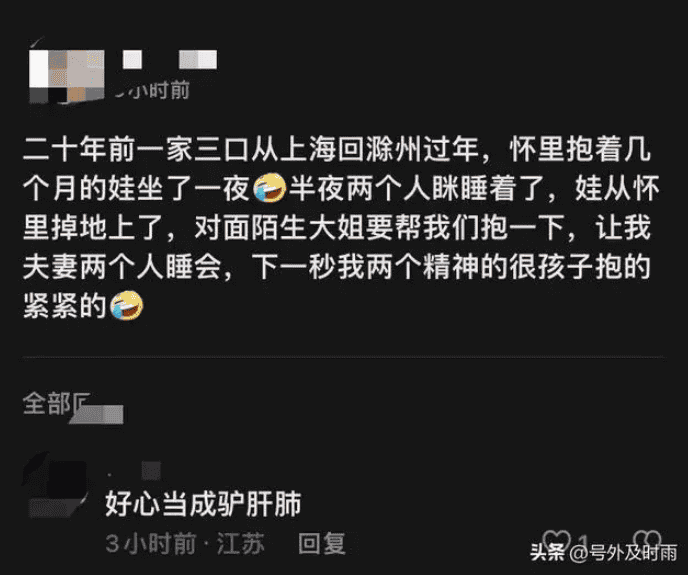This screenshot has height=575, width=688.
Task: Select the comment text 好心当成驴肝肺
Action: click(203, 504)
